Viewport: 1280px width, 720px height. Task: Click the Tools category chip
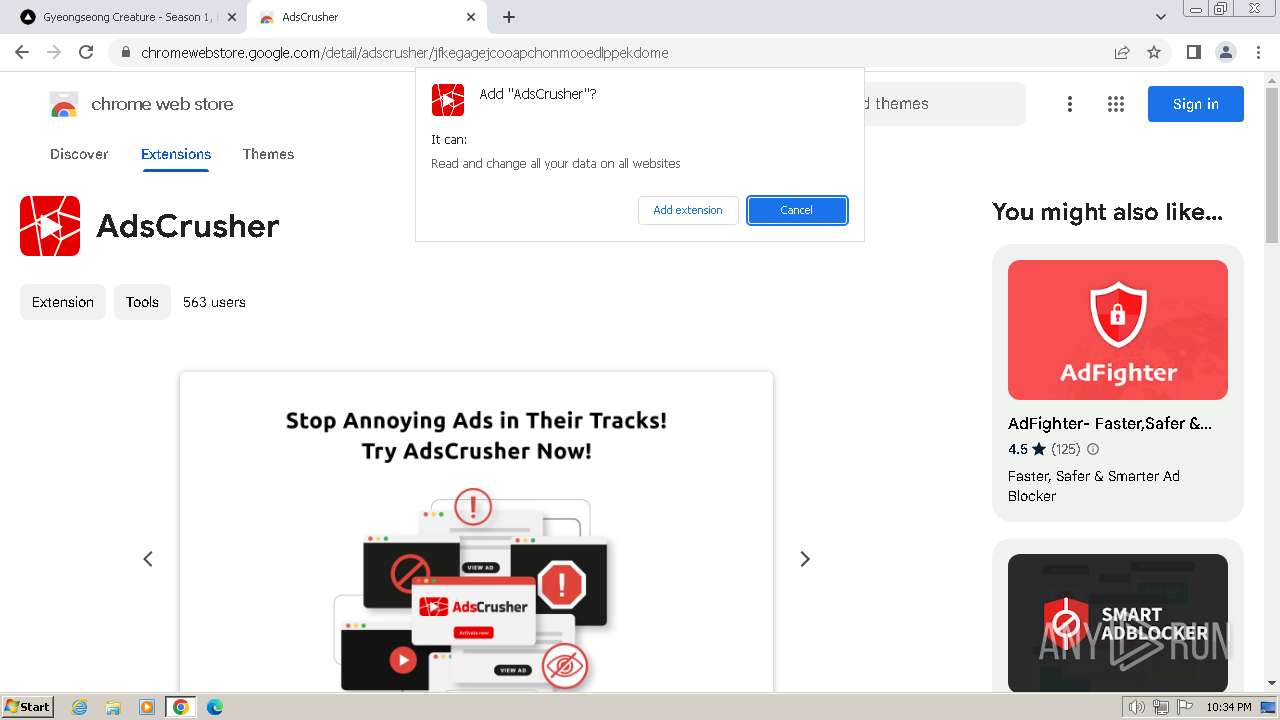point(142,302)
